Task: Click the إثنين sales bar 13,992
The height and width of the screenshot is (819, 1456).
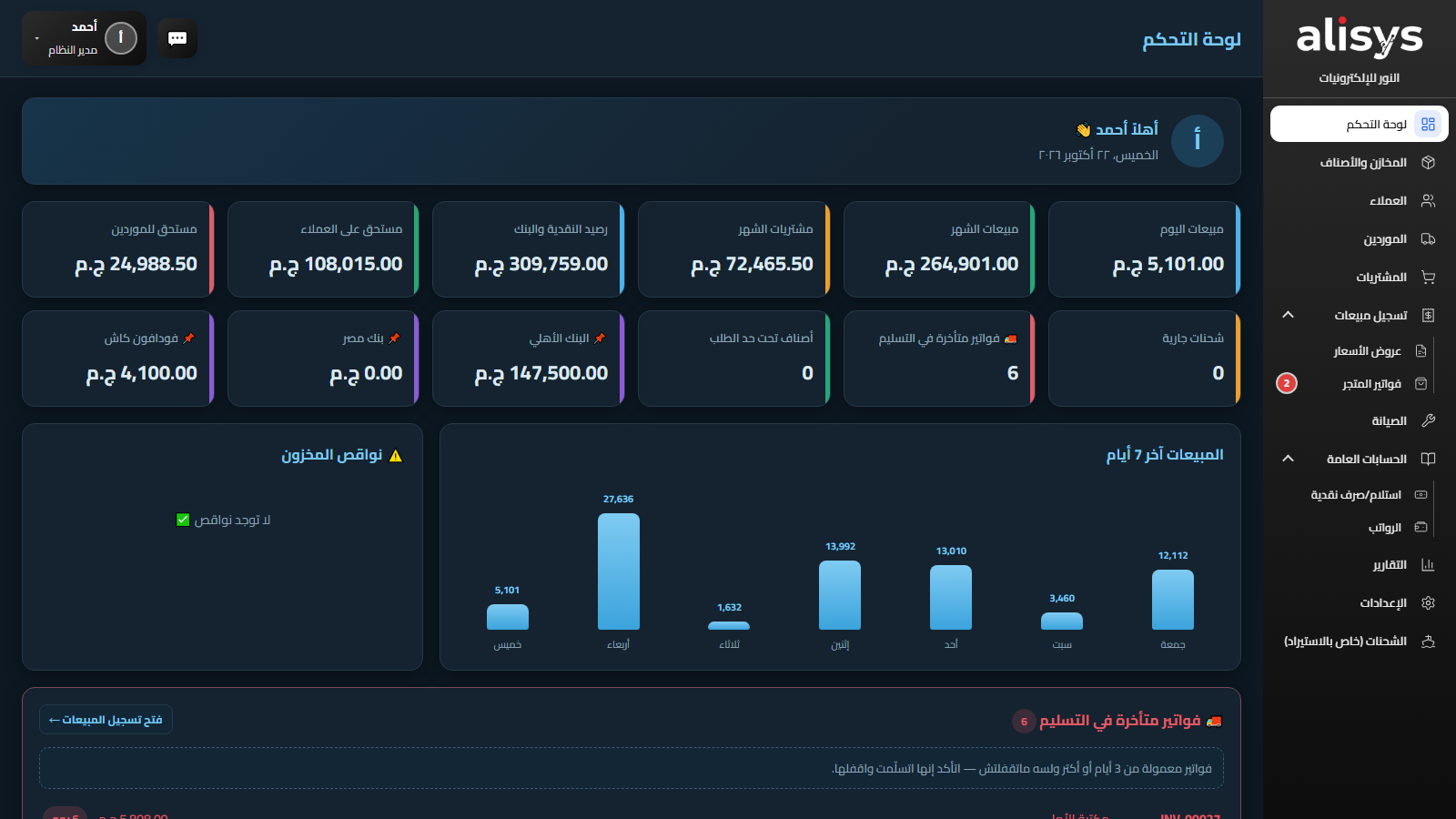Action: 840,595
